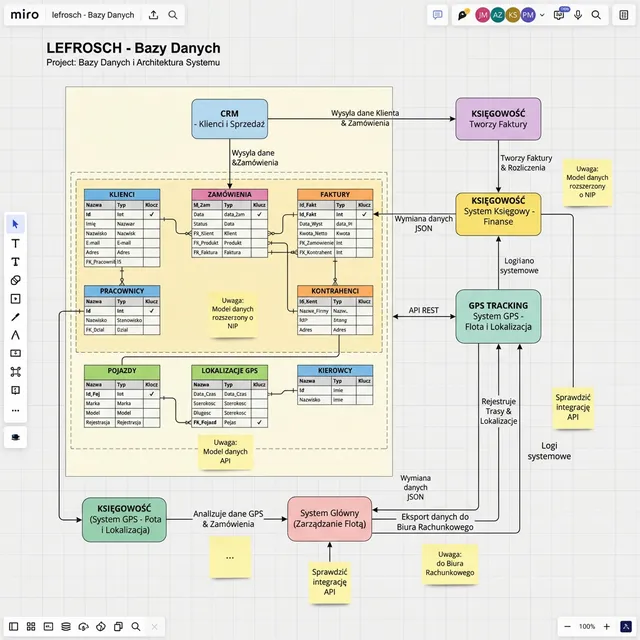640x640 pixels.
Task: Click the KONTRAHENCI table header
Action: (335, 291)
